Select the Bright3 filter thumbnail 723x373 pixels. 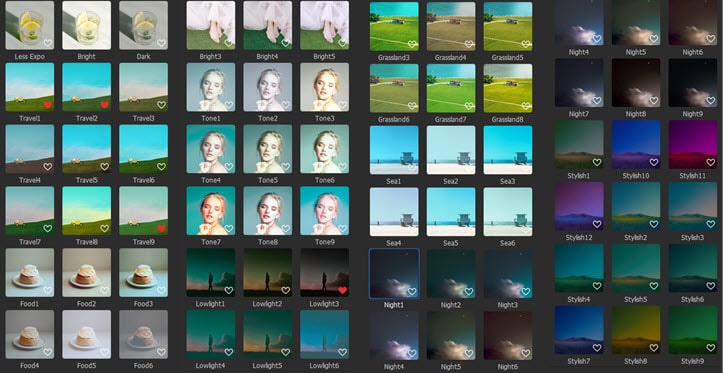point(211,25)
